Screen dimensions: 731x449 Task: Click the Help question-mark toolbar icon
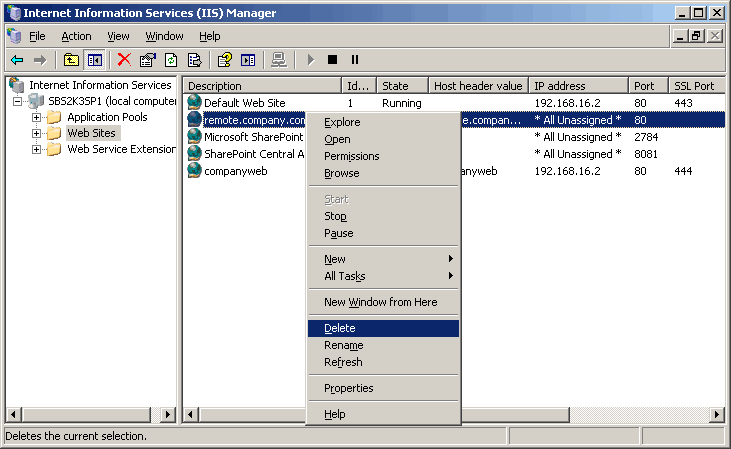point(225,60)
